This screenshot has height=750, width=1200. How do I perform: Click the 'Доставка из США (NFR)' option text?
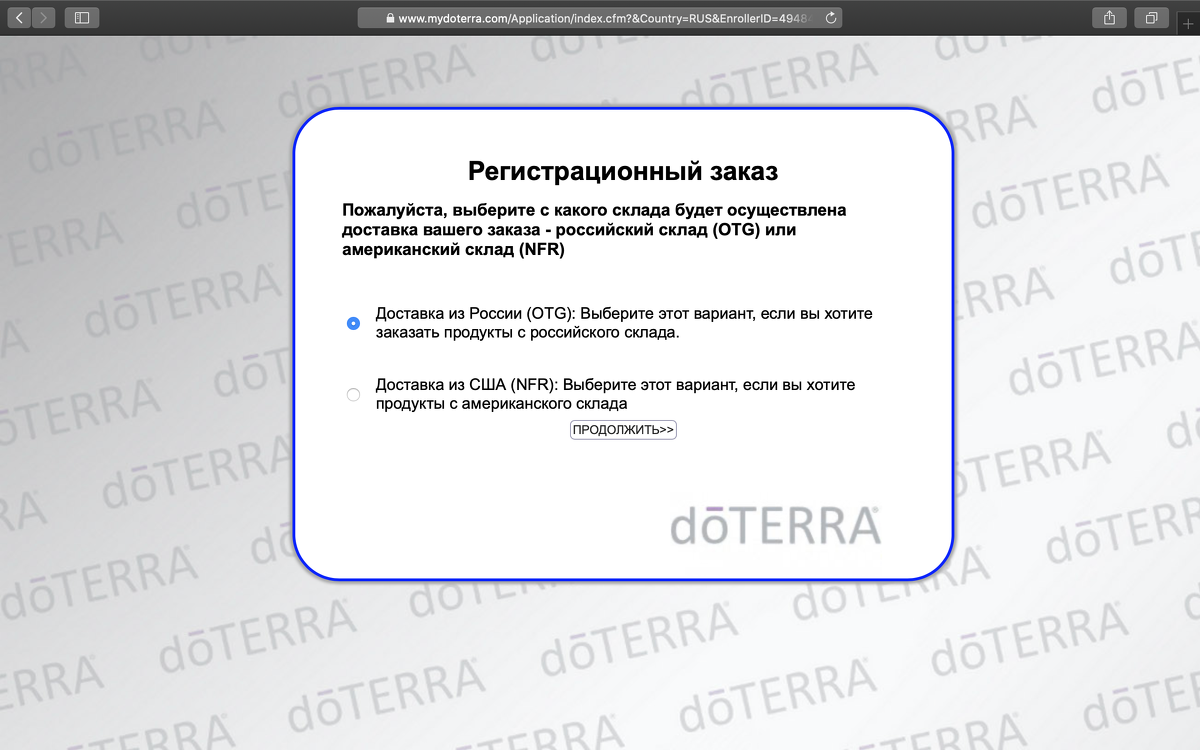[x=615, y=394]
